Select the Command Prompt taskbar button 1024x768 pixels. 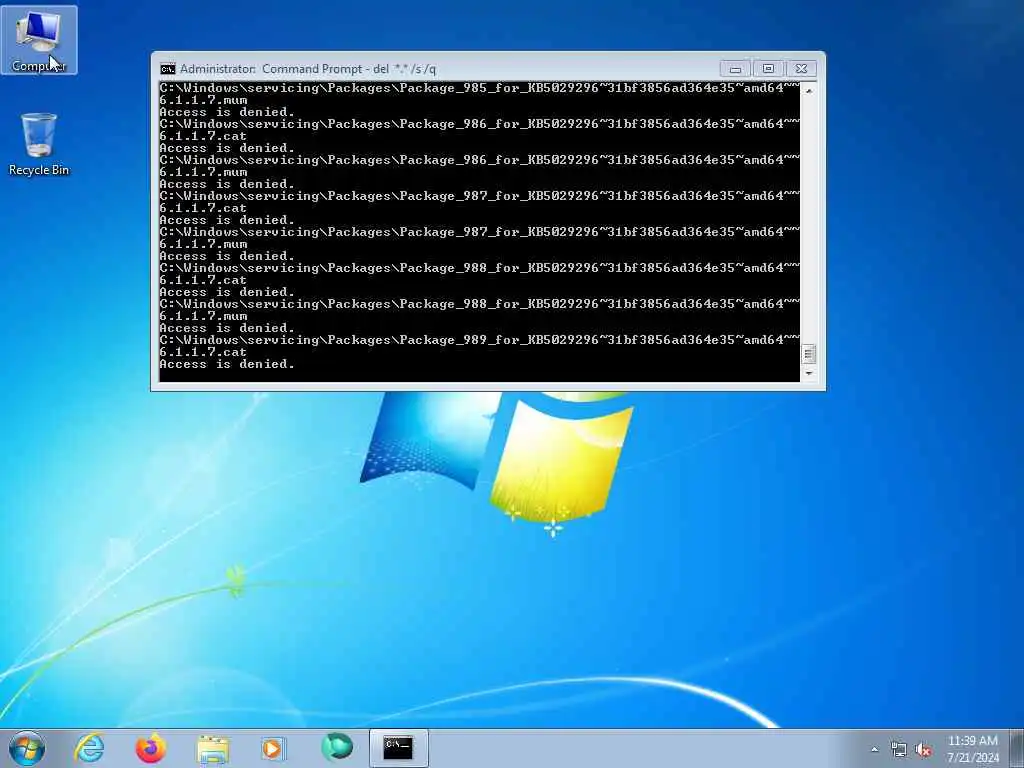(x=398, y=748)
